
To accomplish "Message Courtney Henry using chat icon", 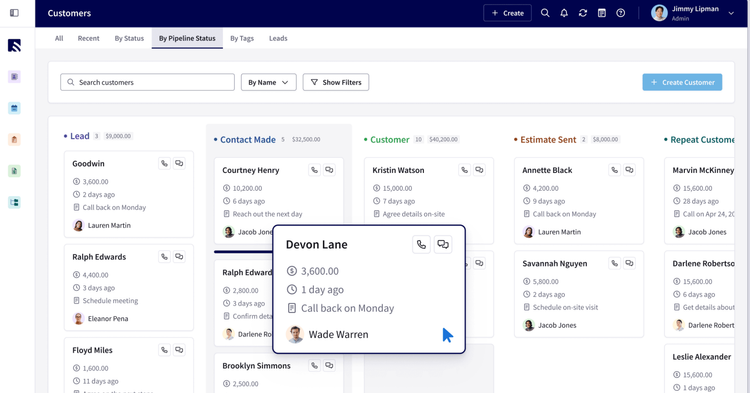I will click(329, 170).
